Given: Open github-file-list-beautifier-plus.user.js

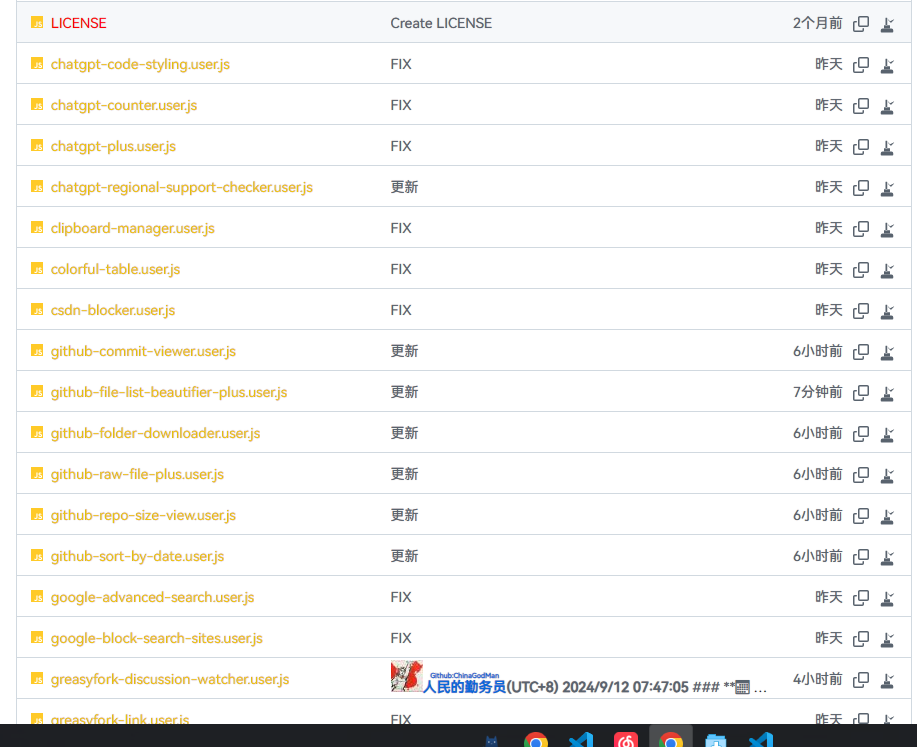Looking at the screenshot, I should 168,392.
